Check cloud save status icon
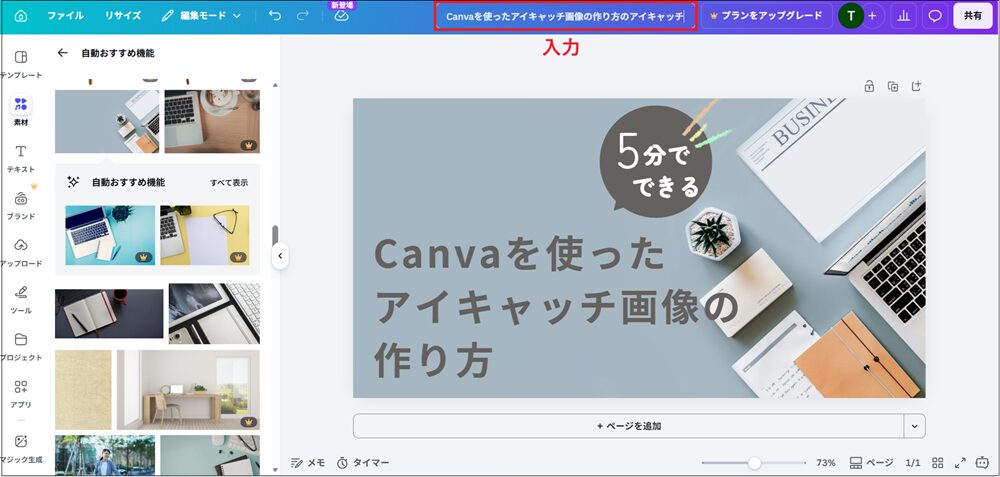Viewport: 1000px width, 477px height. point(342,16)
